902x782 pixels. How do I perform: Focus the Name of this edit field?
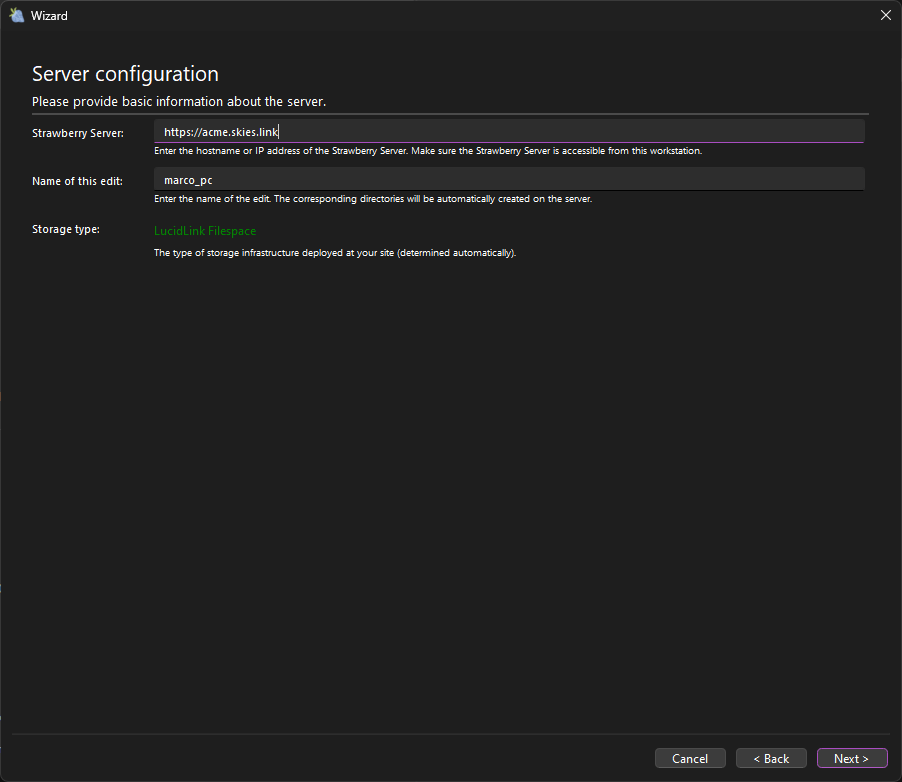[508, 180]
